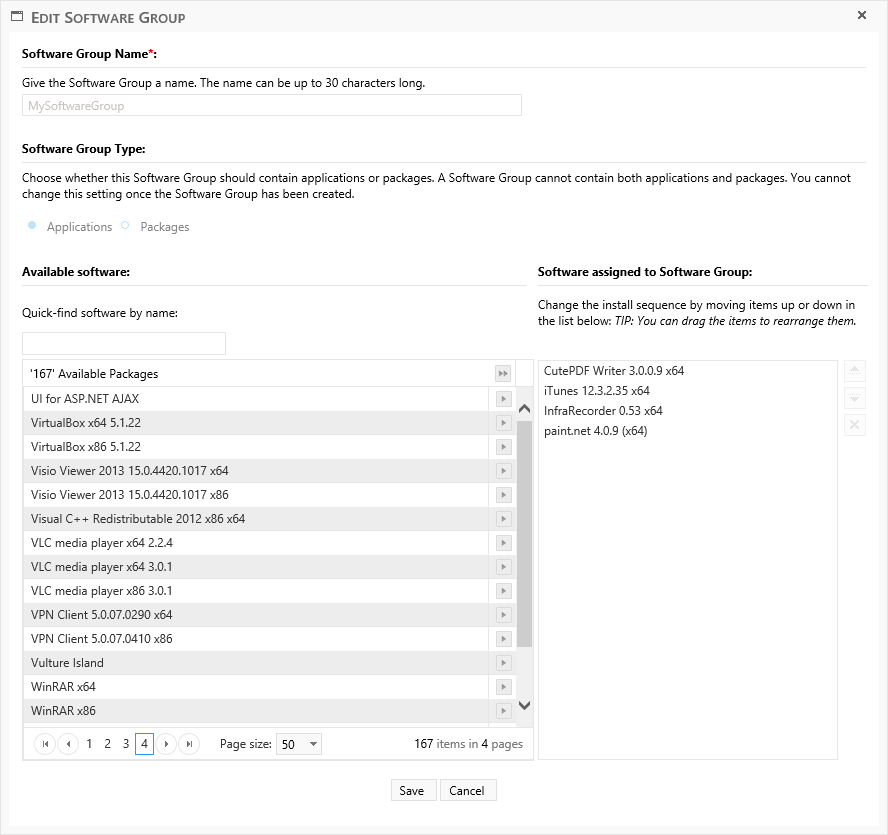The height and width of the screenshot is (835, 888).
Task: Add Vulture Island using its arrow icon
Action: 504,663
